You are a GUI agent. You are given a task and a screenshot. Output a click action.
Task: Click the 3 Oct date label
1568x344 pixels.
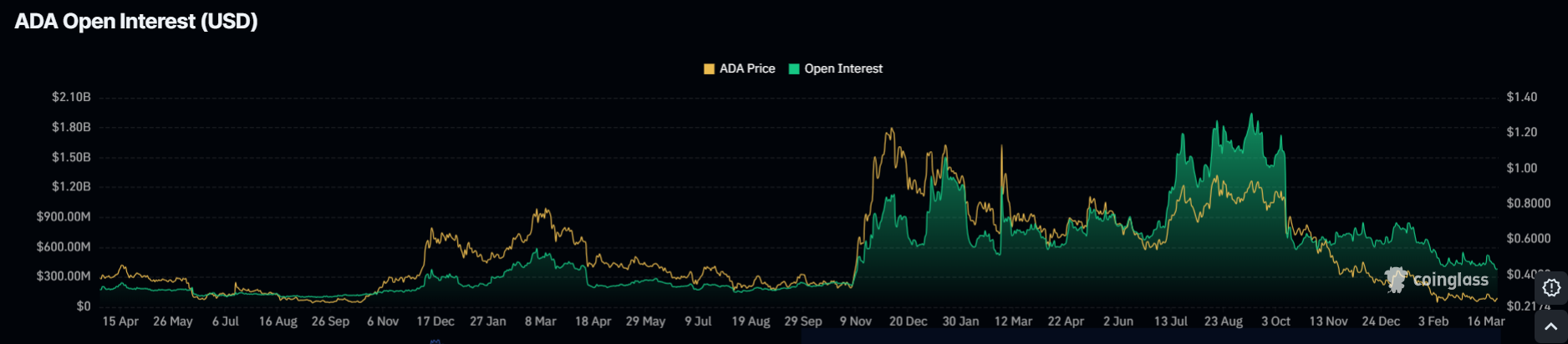point(1276,321)
